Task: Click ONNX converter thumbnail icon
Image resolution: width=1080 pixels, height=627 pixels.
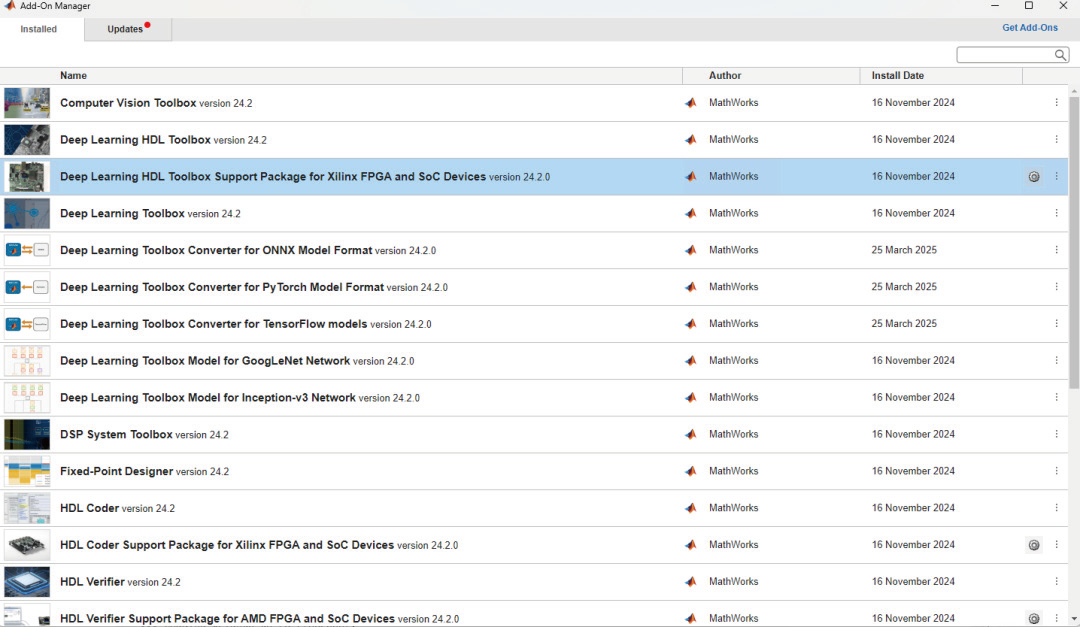Action: (x=27, y=250)
